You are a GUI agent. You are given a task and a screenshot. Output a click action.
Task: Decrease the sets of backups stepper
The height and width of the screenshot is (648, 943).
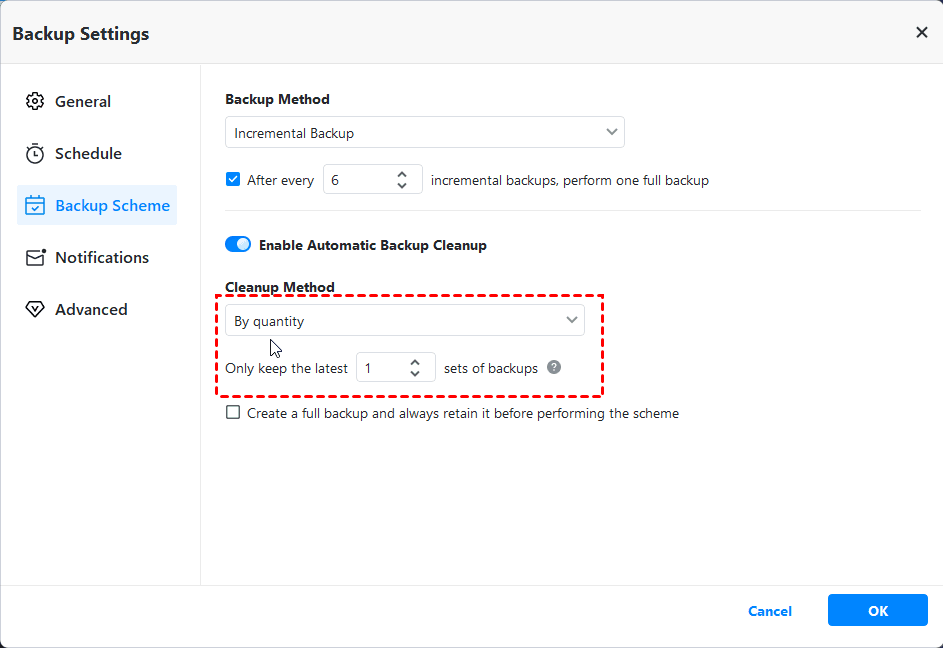point(415,374)
